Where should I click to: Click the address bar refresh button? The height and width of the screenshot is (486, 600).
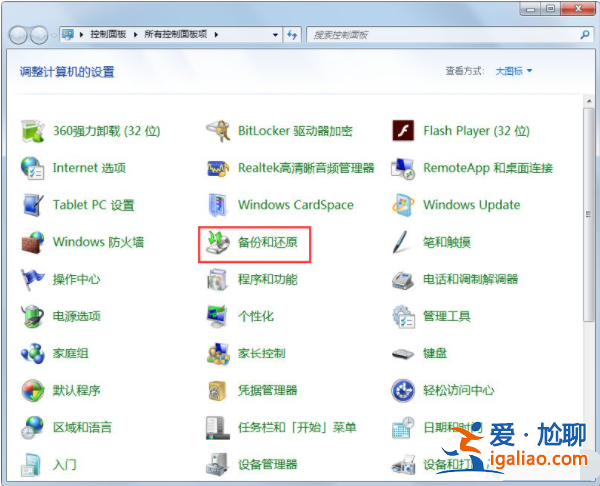click(292, 35)
